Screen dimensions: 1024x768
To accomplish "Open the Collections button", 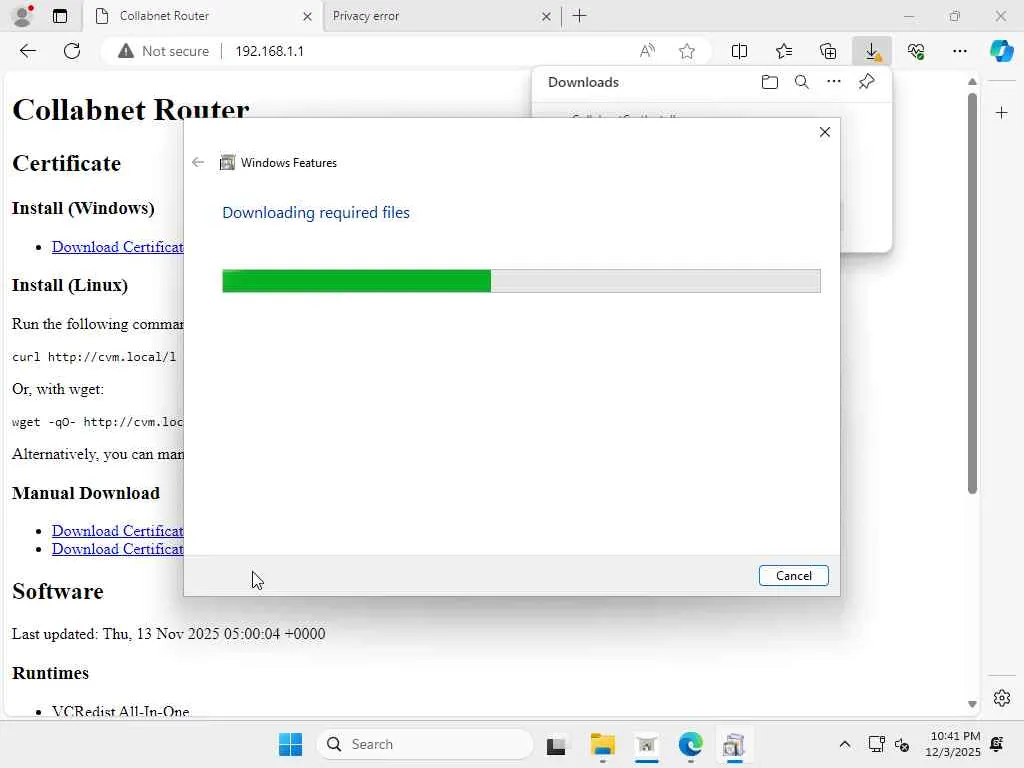I will coord(828,51).
